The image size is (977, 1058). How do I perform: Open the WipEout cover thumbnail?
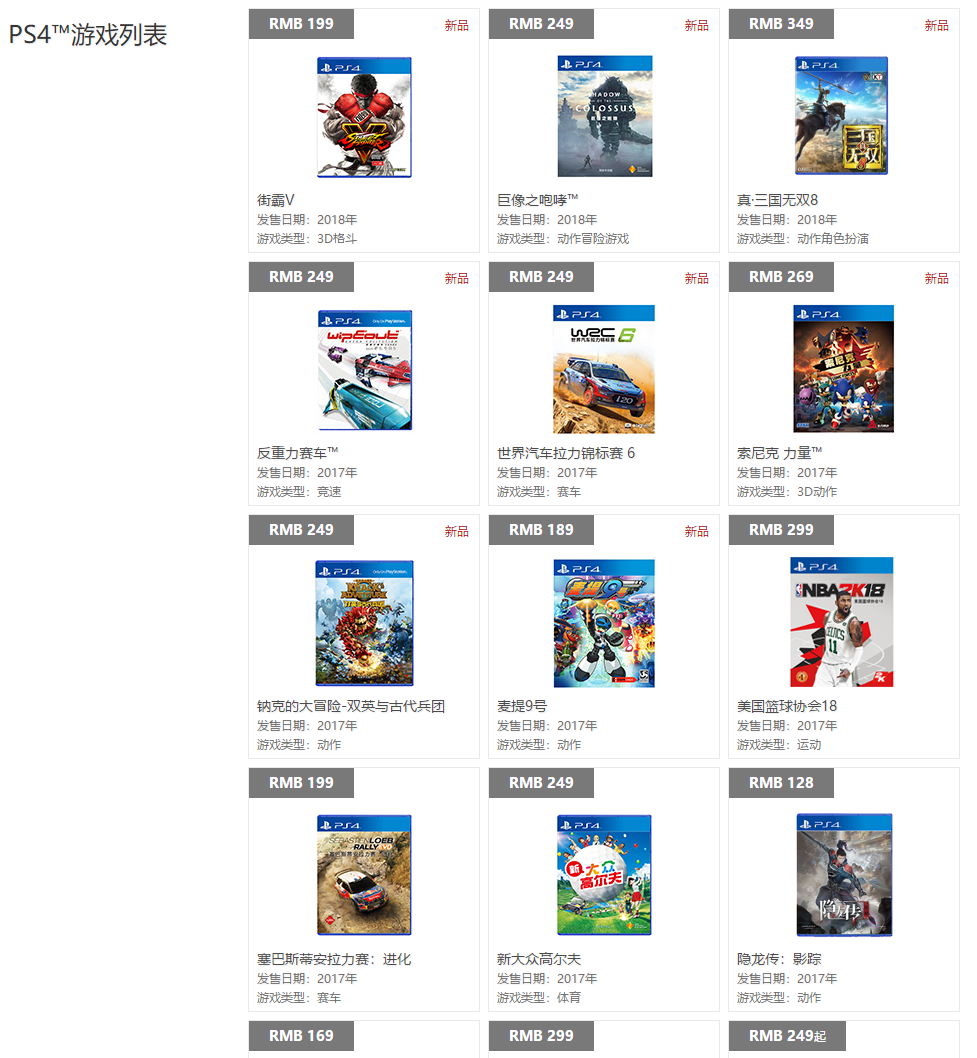pos(364,370)
